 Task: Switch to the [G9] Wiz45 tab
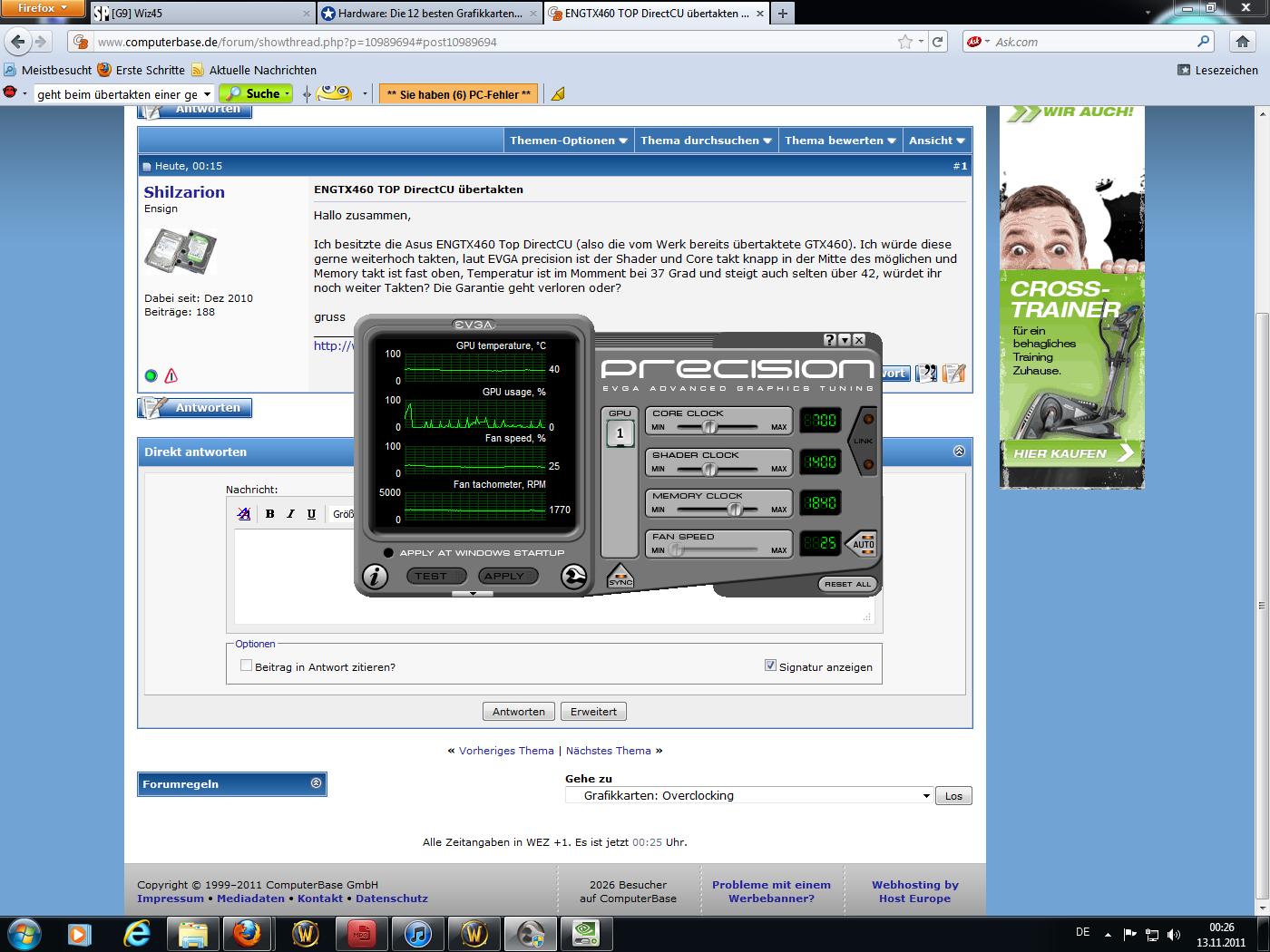202,14
